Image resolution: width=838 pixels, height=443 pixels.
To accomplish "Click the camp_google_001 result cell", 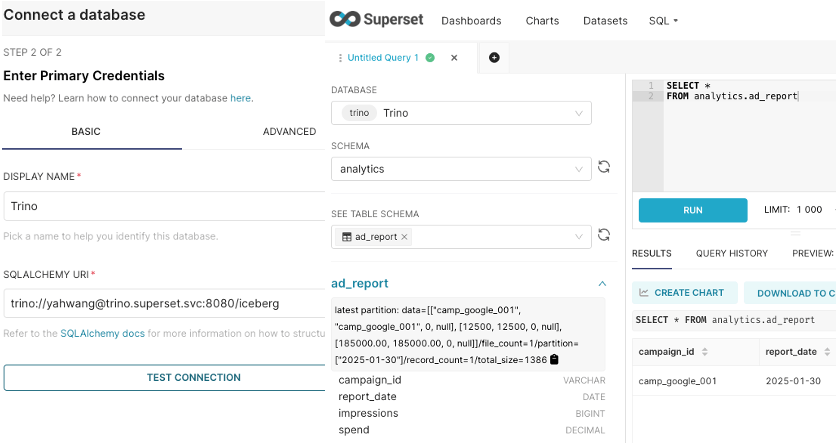I will pos(678,381).
